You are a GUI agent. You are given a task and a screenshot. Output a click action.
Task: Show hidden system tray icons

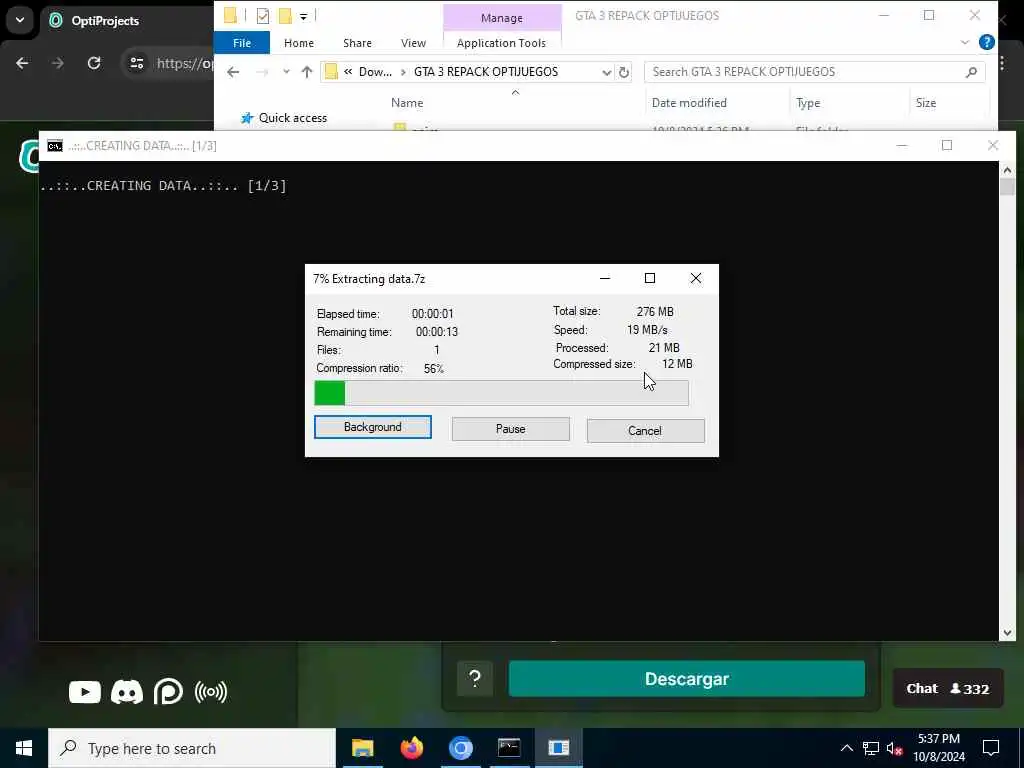tap(846, 748)
